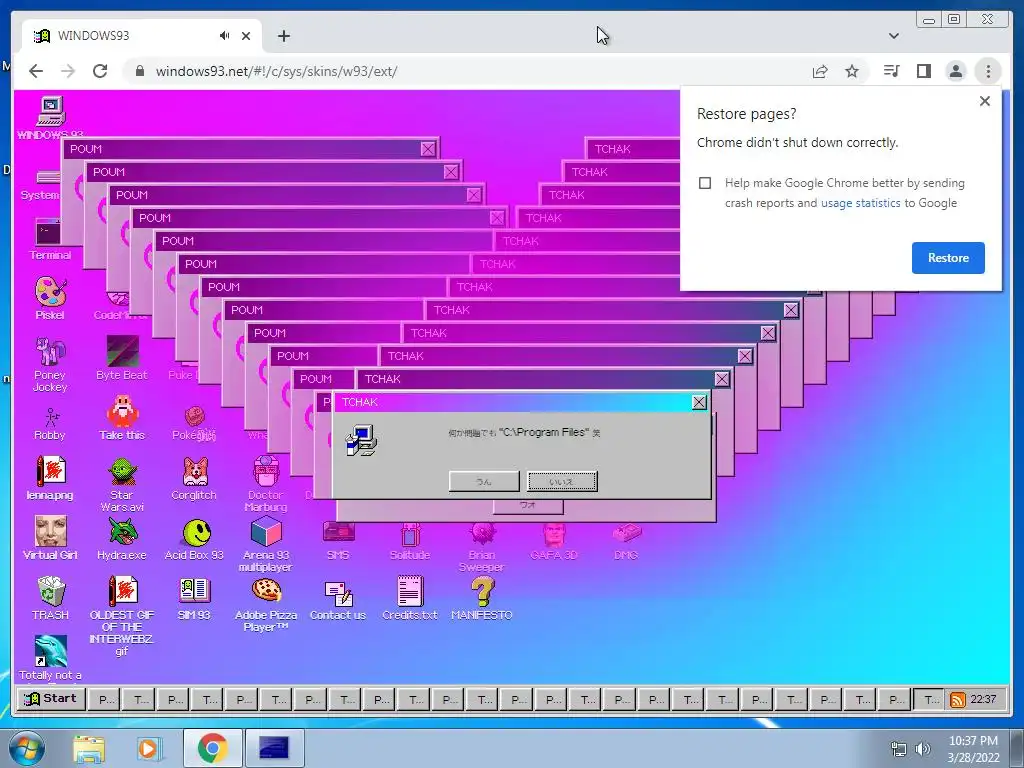Image resolution: width=1024 pixels, height=768 pixels.
Task: Open Credits.txt notepad icon
Action: [409, 598]
